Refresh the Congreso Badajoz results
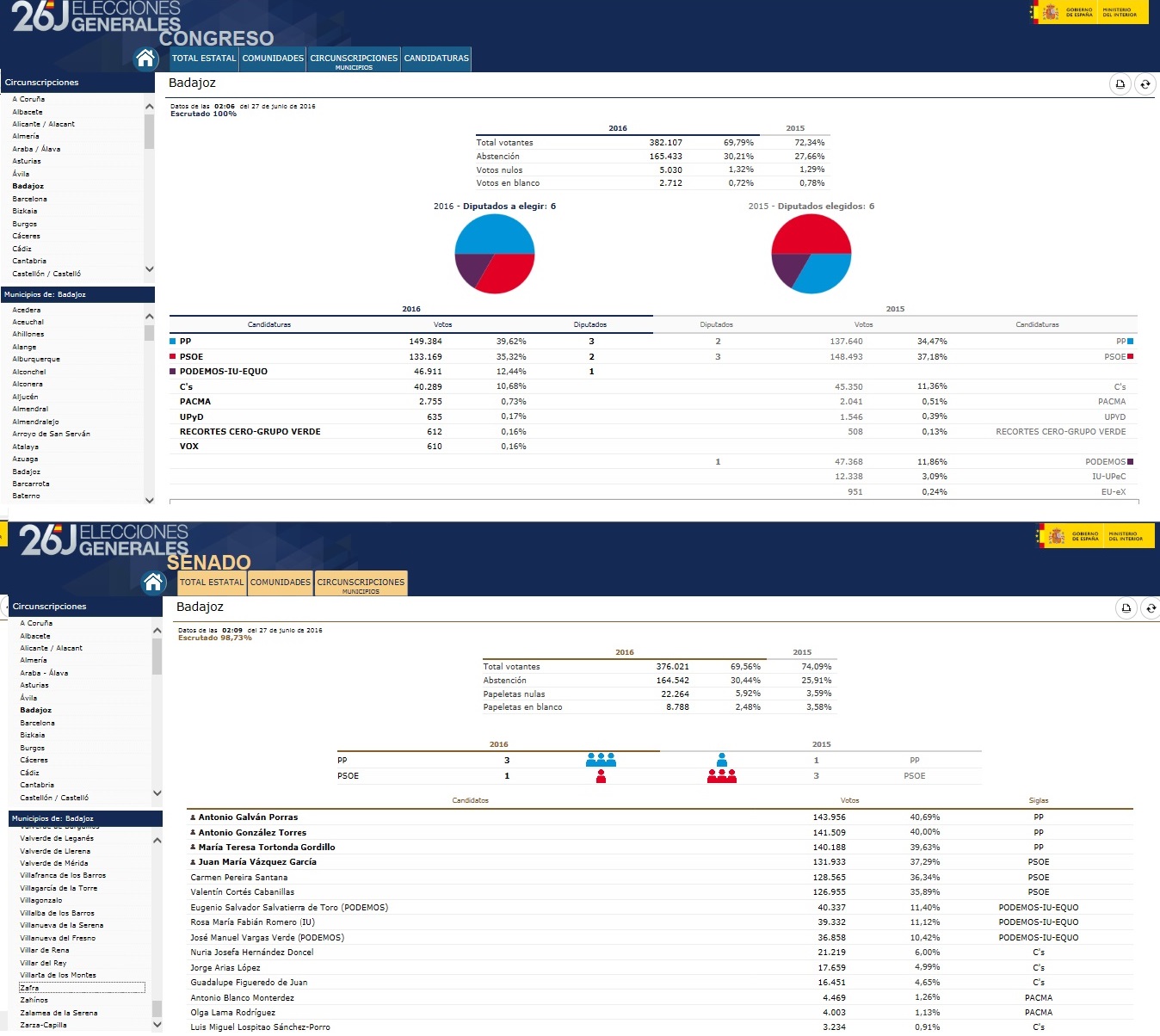Screen dimensions: 1160x1036 1145,84
